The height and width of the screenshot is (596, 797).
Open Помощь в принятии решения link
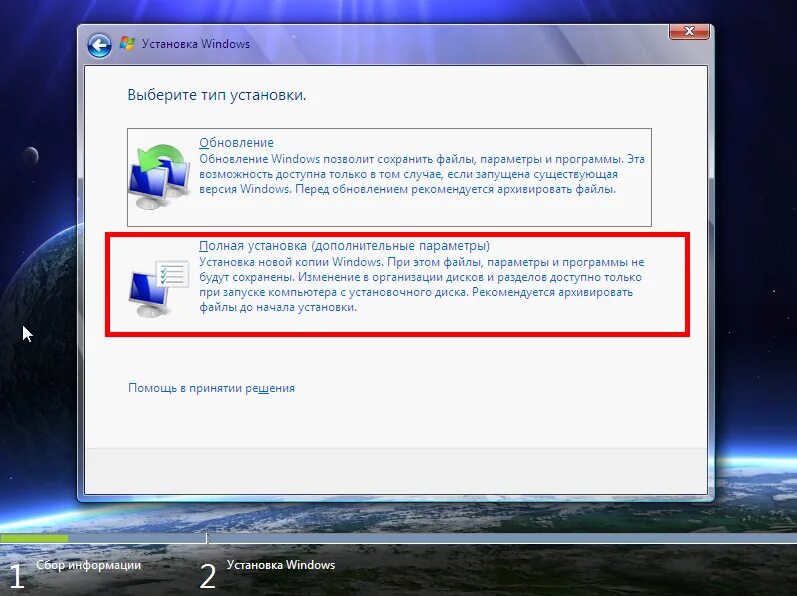211,388
